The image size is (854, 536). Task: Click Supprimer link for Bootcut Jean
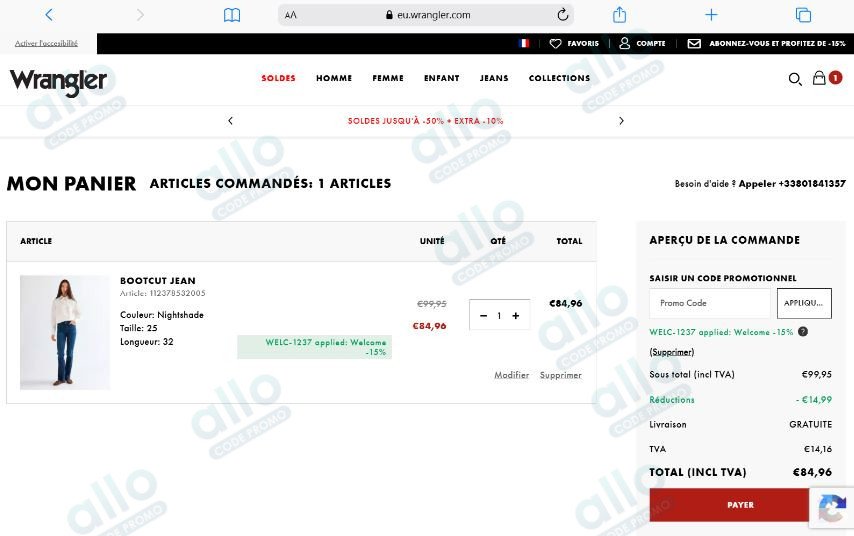(560, 375)
